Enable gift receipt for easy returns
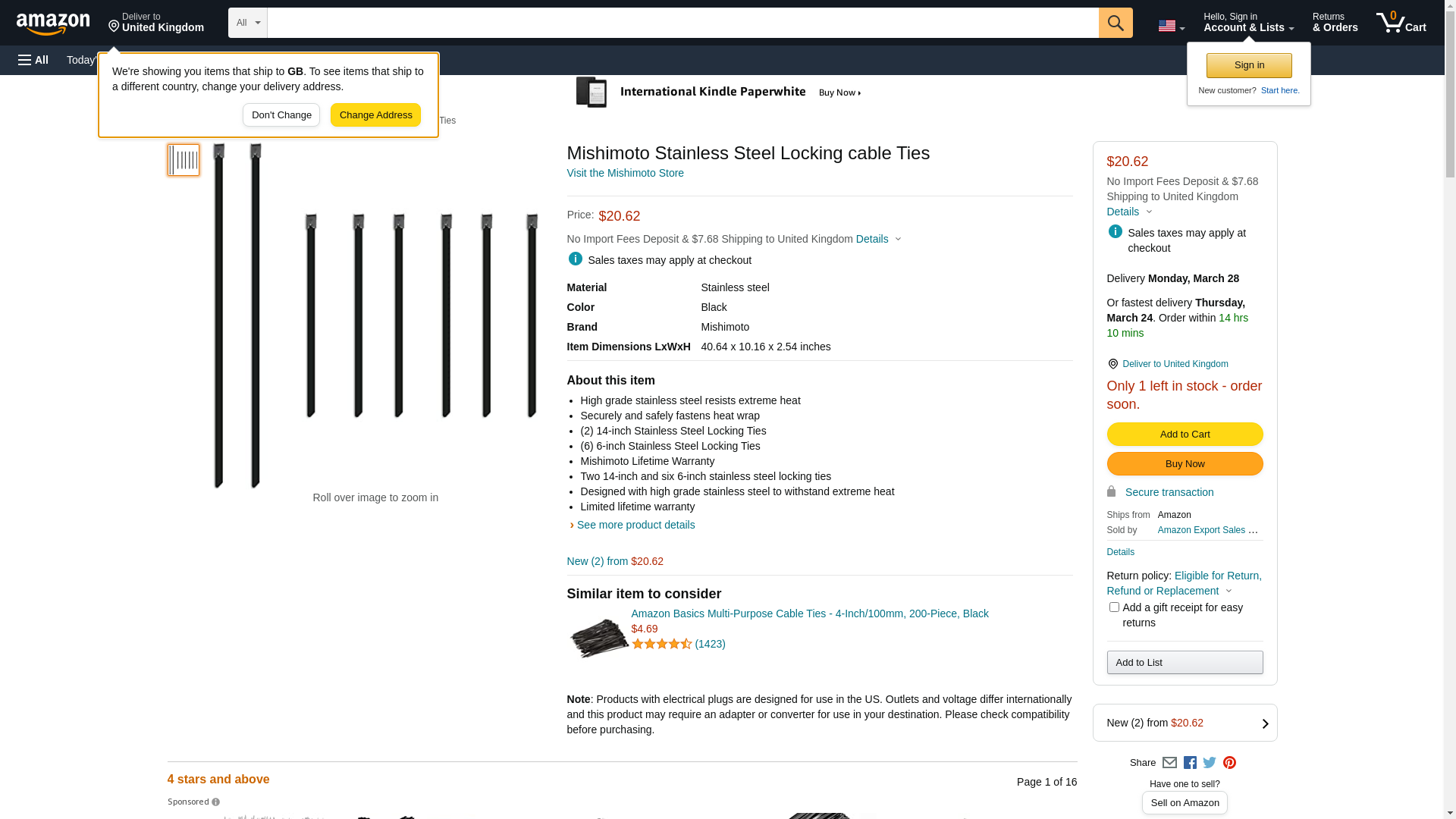Viewport: 1456px width, 819px height. pyautogui.click(x=1114, y=607)
